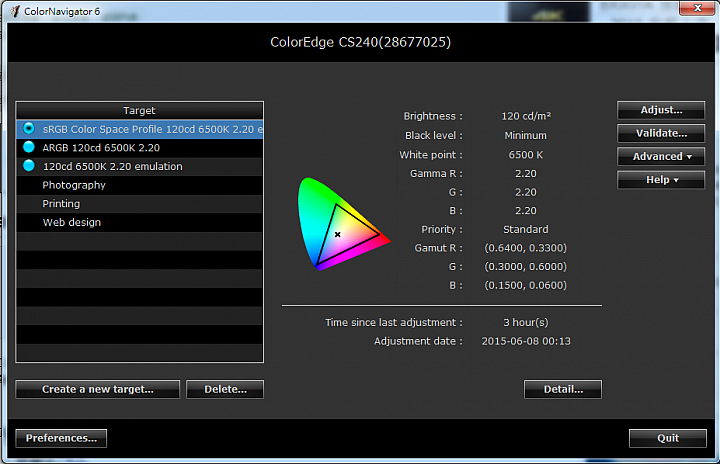Select the sRGB Color Space Profile target

[x=140, y=129]
